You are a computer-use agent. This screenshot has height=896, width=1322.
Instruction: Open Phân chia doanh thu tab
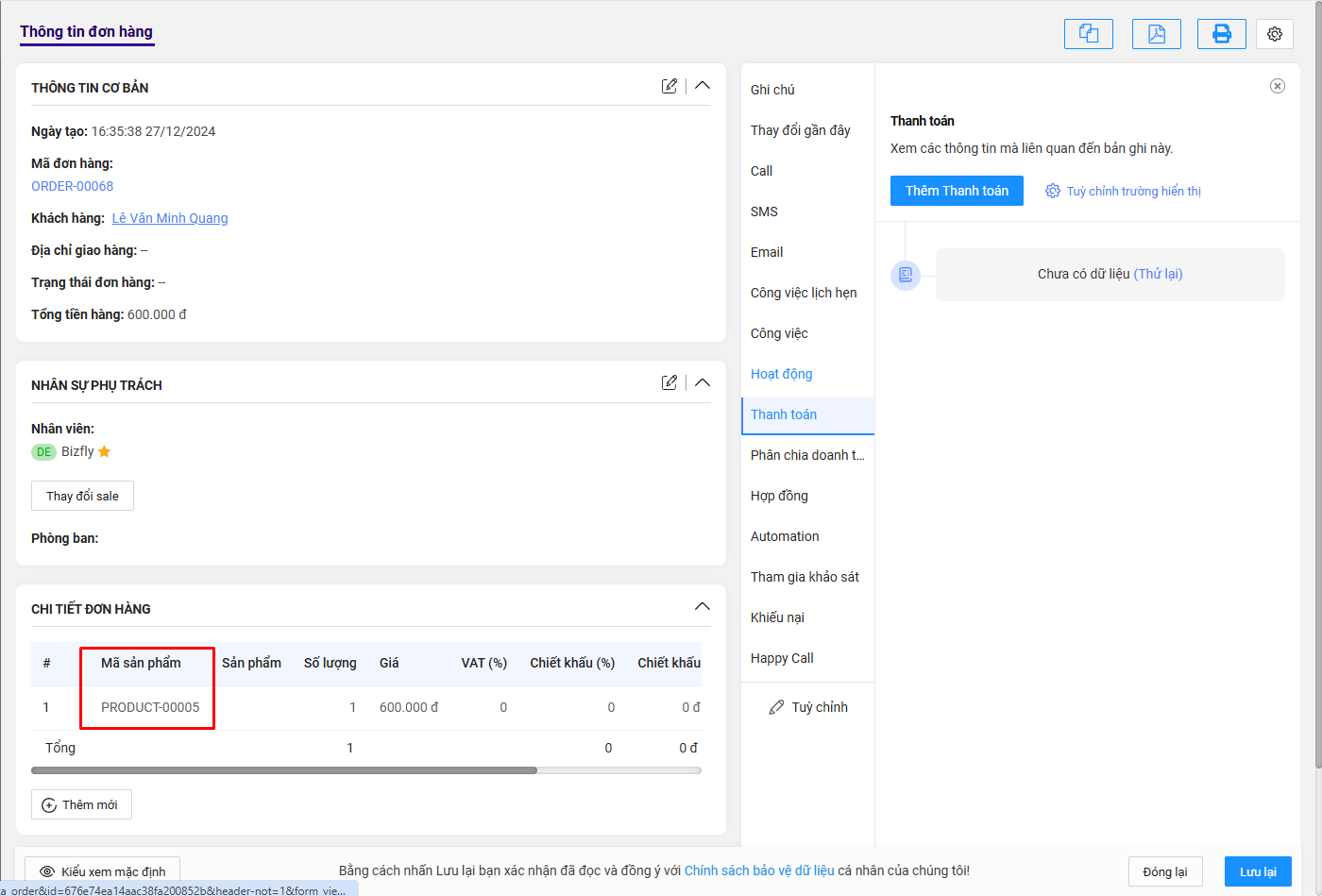click(x=807, y=455)
